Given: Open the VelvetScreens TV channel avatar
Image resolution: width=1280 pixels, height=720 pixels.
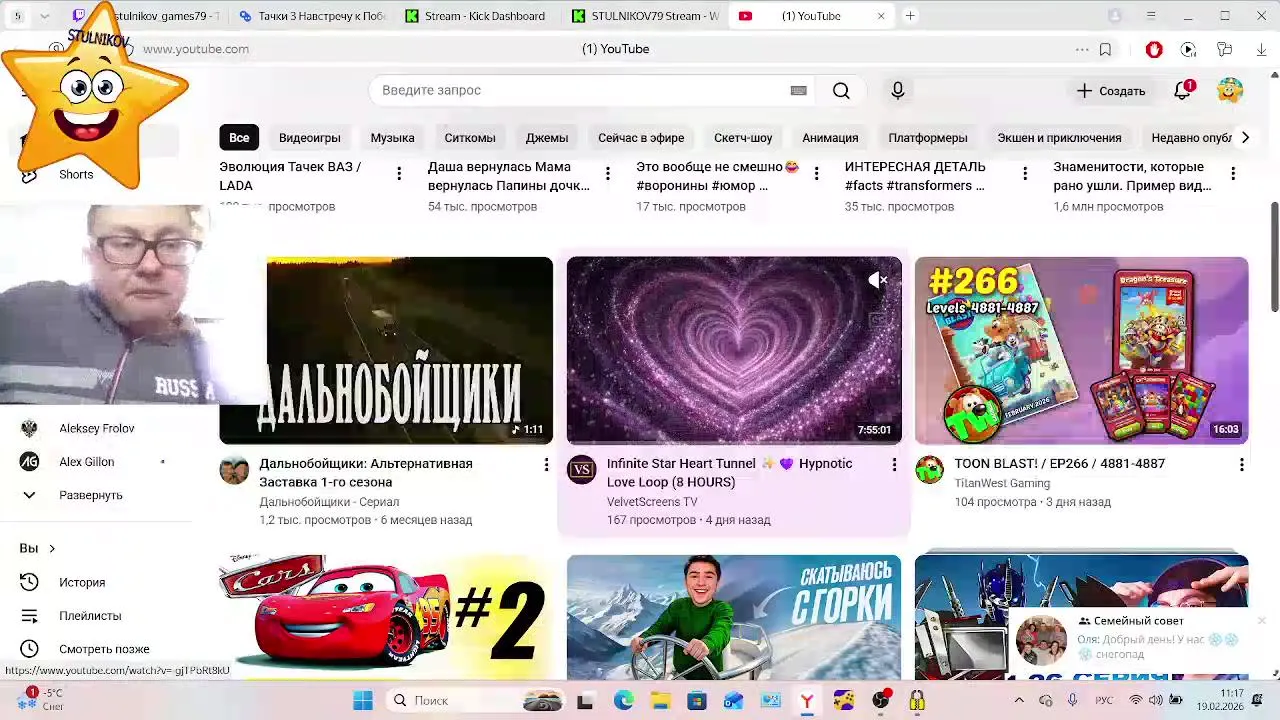Looking at the screenshot, I should point(581,470).
